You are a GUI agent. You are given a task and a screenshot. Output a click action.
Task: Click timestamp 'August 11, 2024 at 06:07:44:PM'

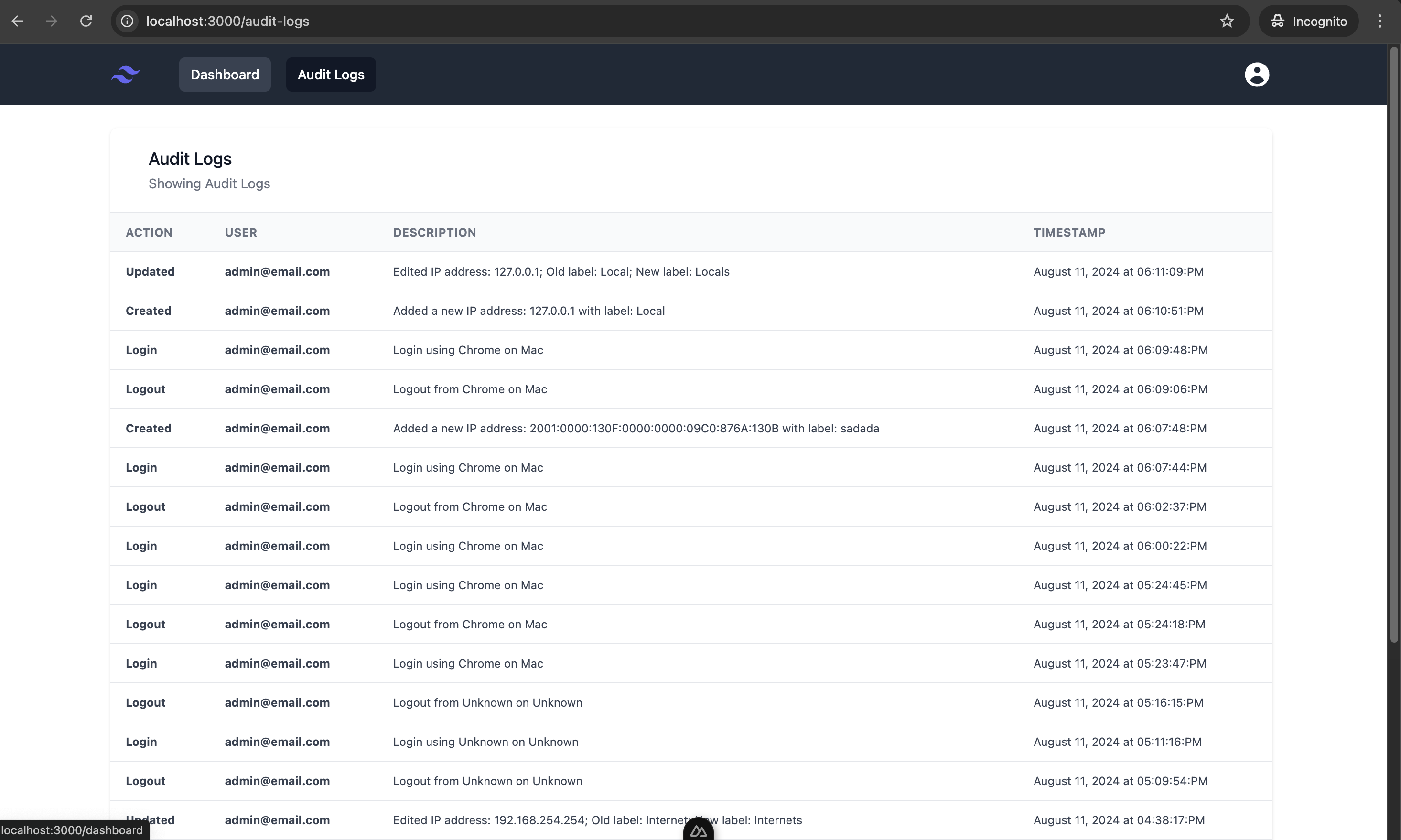[x=1120, y=468]
